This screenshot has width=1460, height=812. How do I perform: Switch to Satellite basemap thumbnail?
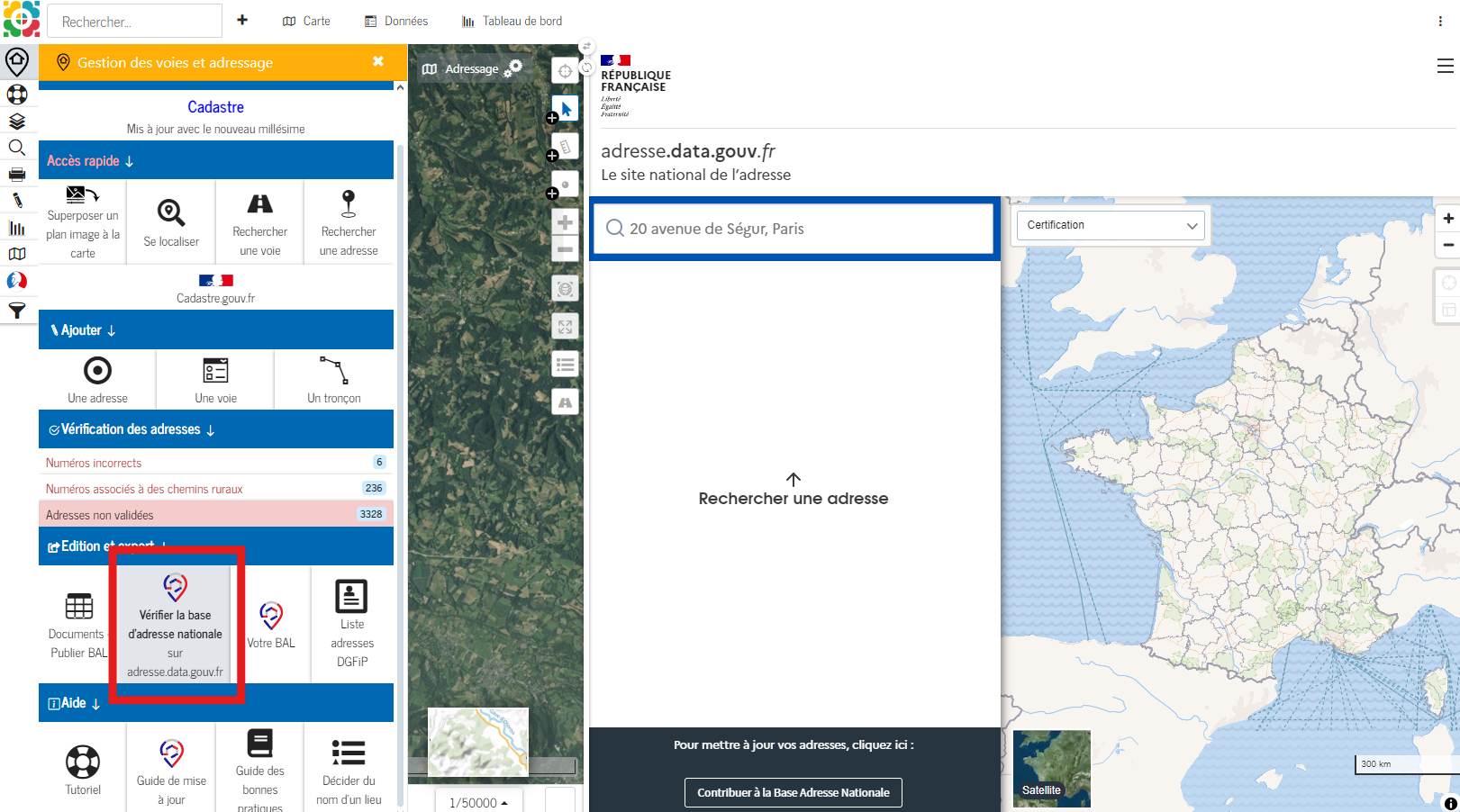point(1052,768)
